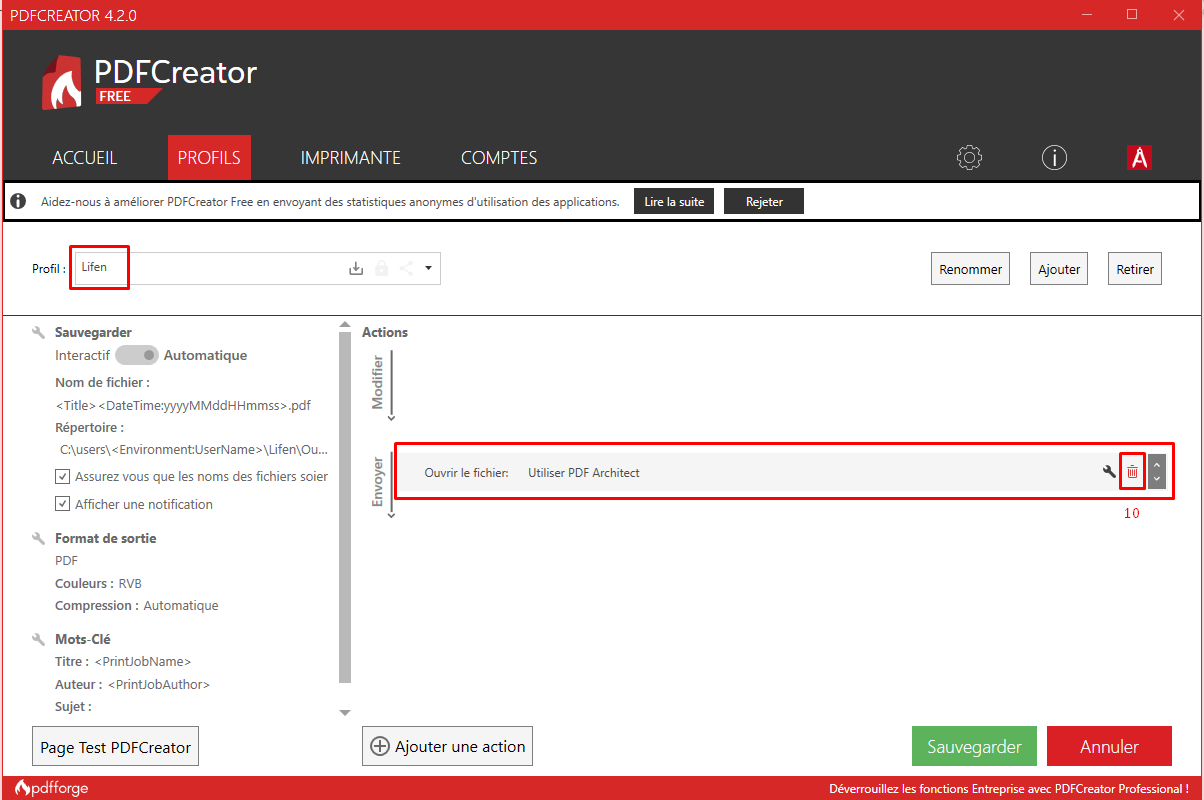Switch to the COMPTES tab
This screenshot has height=800, width=1204.
tap(499, 158)
